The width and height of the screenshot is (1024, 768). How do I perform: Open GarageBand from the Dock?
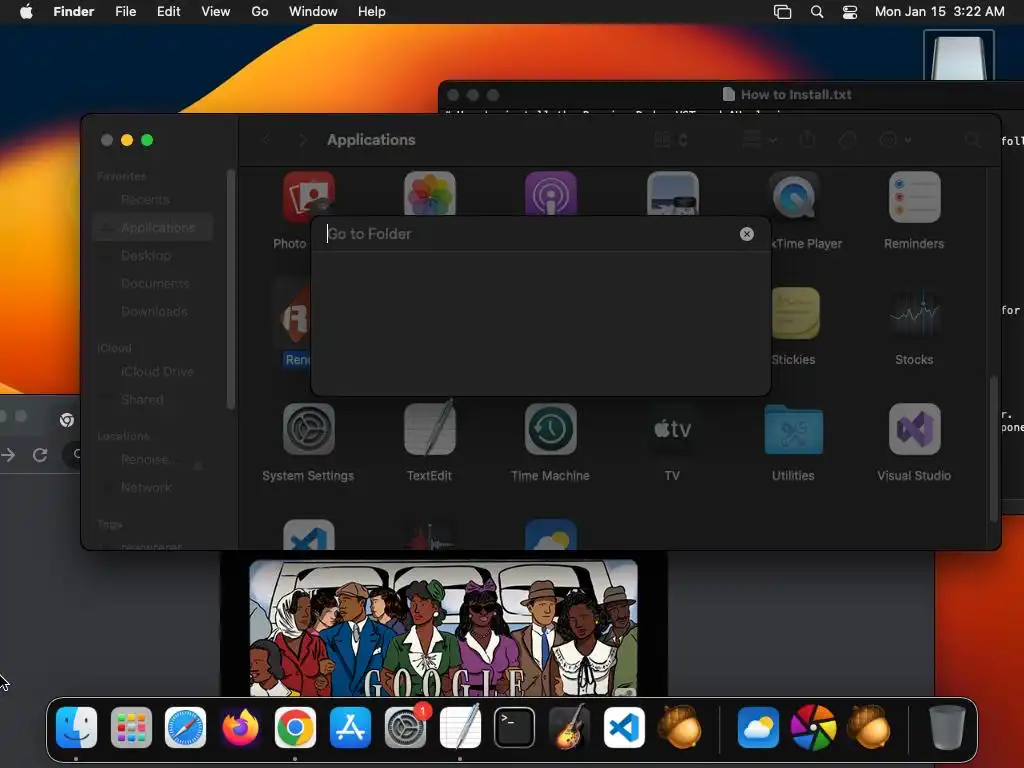[x=569, y=727]
